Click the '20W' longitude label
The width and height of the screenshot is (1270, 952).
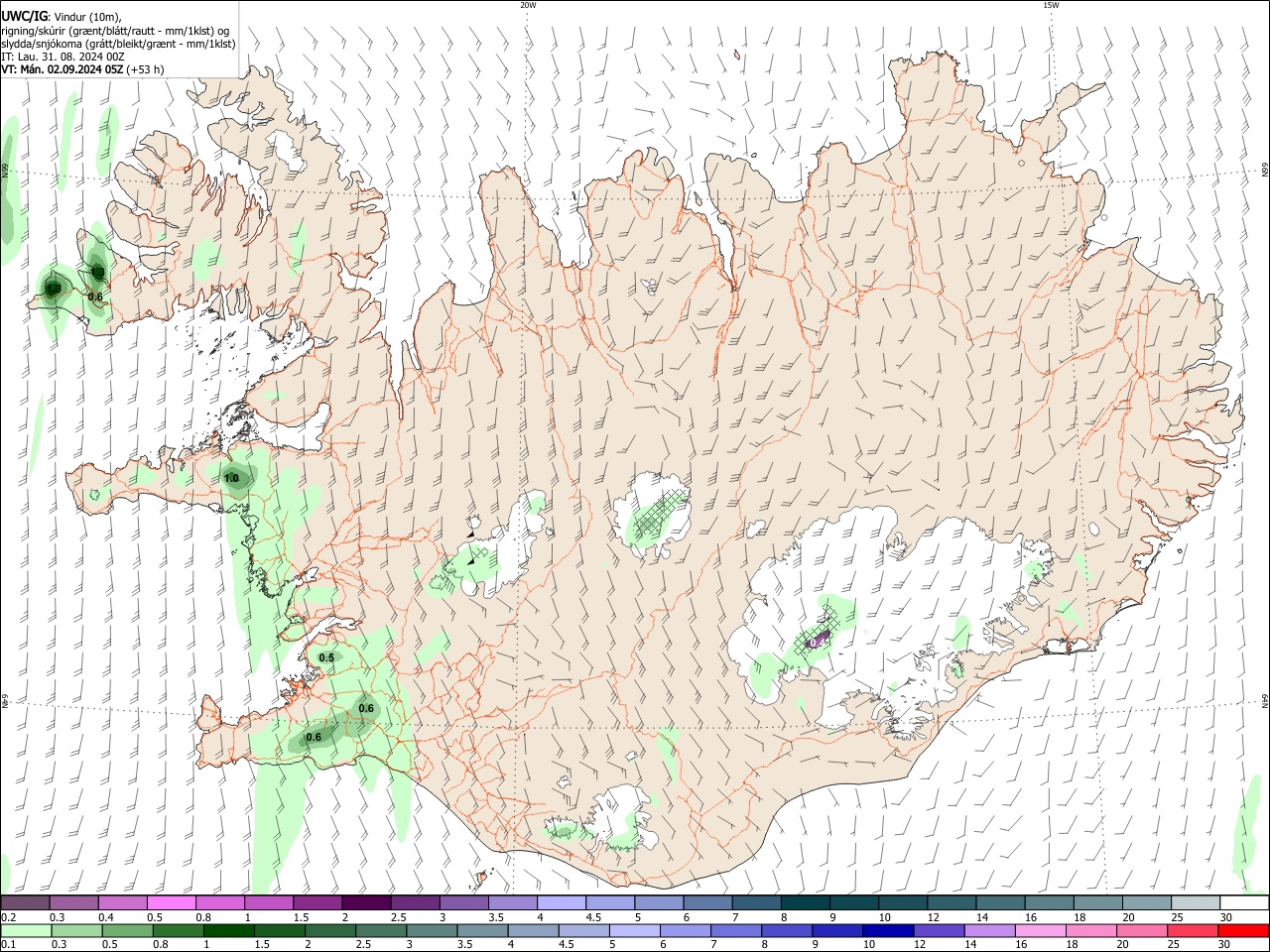pos(528,5)
